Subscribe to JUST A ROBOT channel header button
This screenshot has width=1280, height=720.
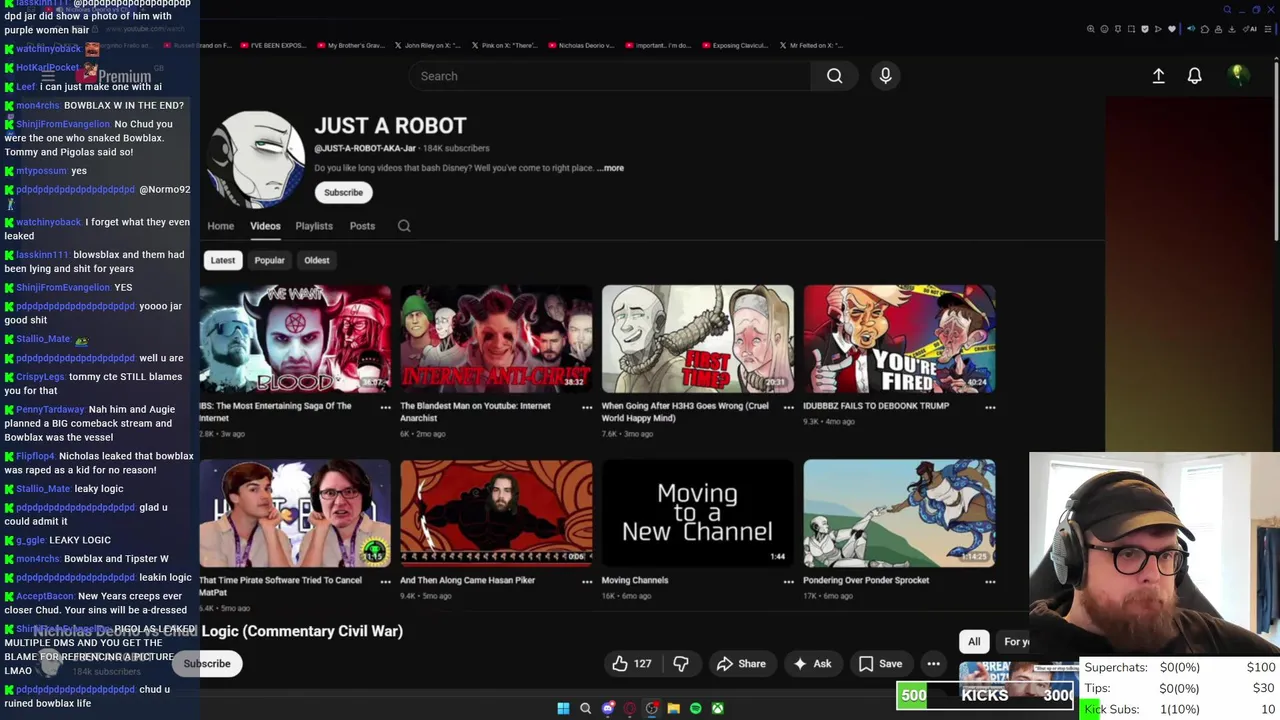click(343, 192)
